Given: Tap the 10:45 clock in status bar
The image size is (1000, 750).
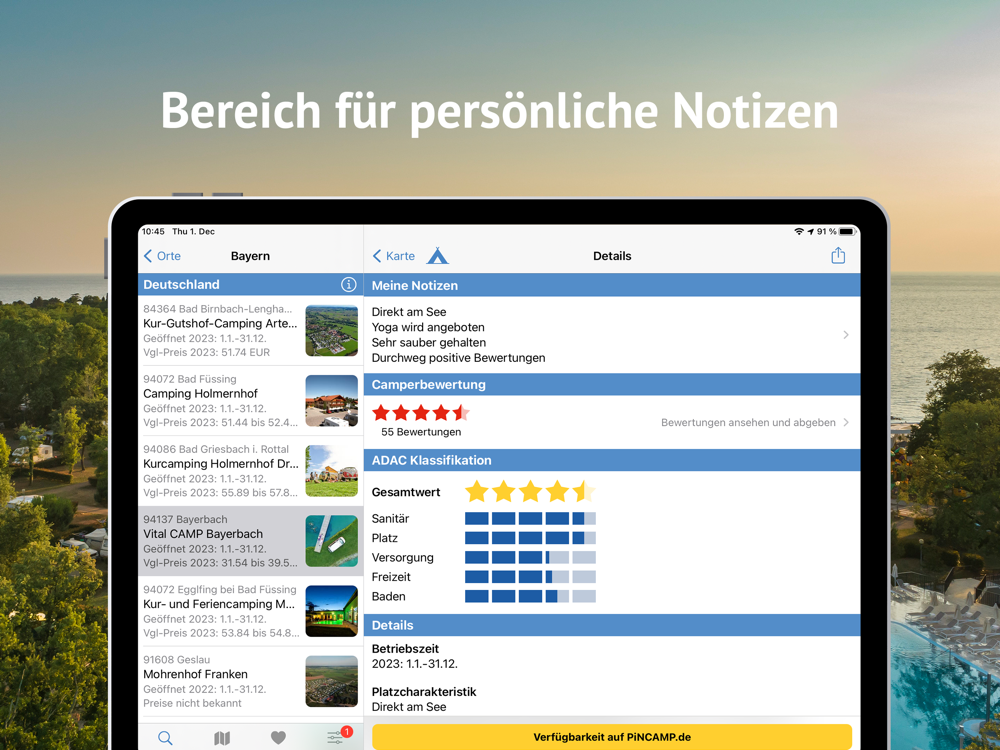Looking at the screenshot, I should (x=153, y=232).
